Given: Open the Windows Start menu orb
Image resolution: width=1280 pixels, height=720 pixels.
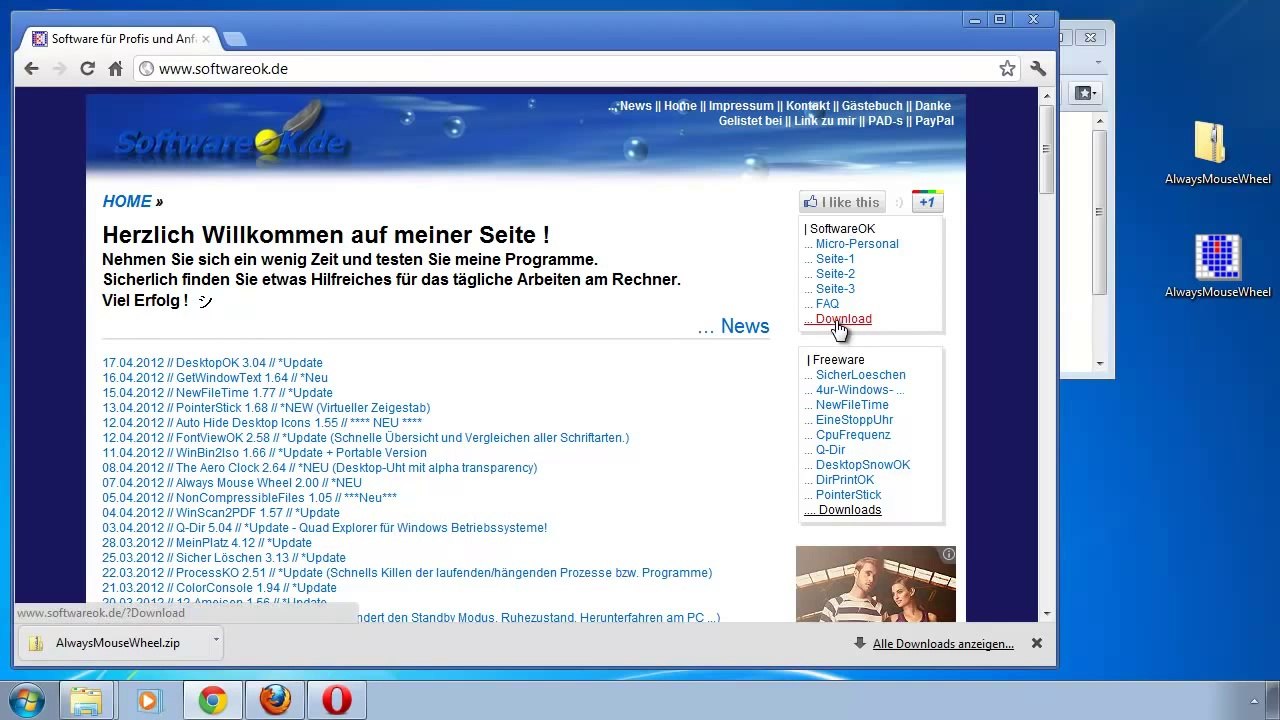Looking at the screenshot, I should tap(27, 700).
